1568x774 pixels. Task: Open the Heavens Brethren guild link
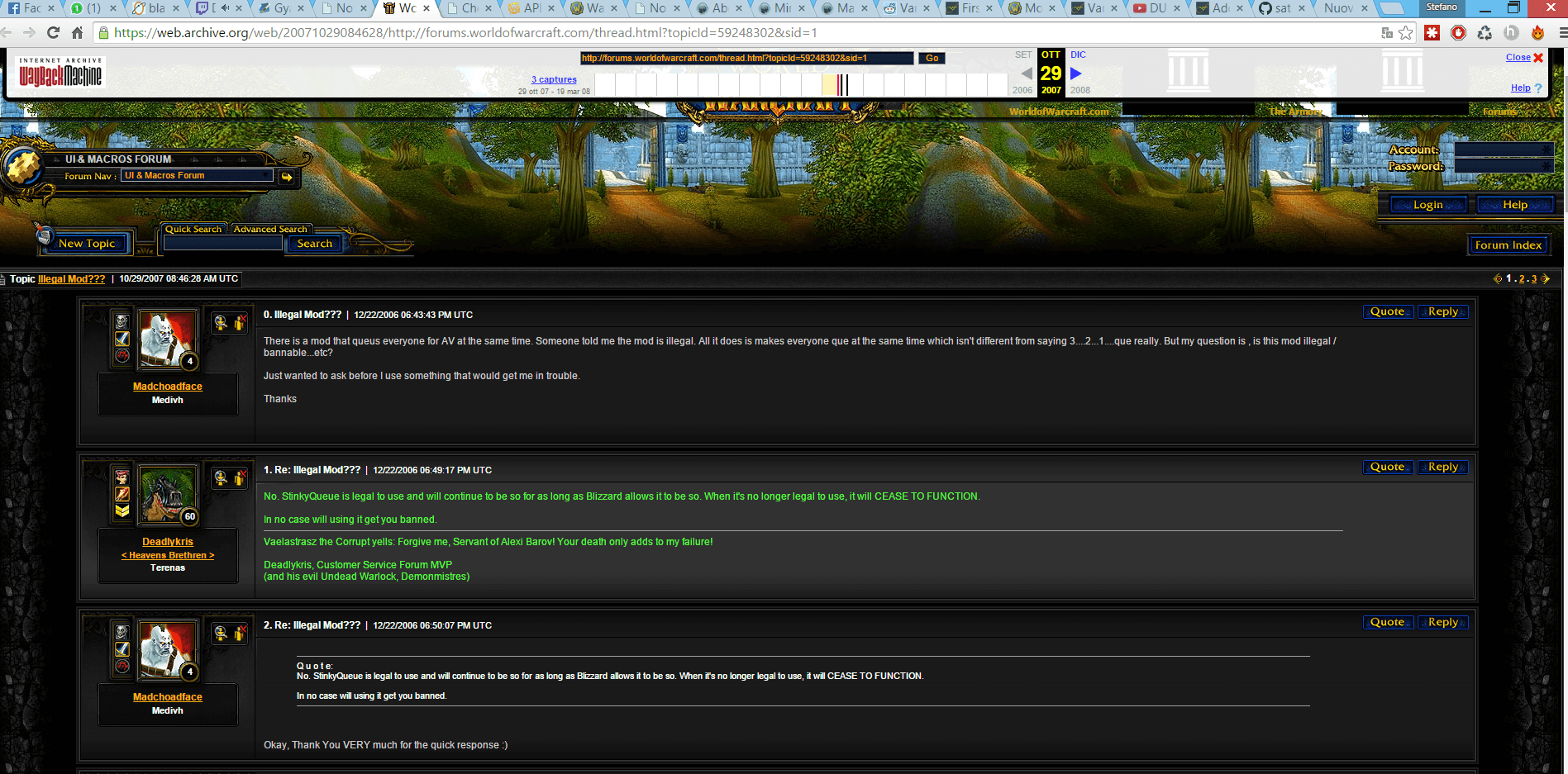coord(168,555)
